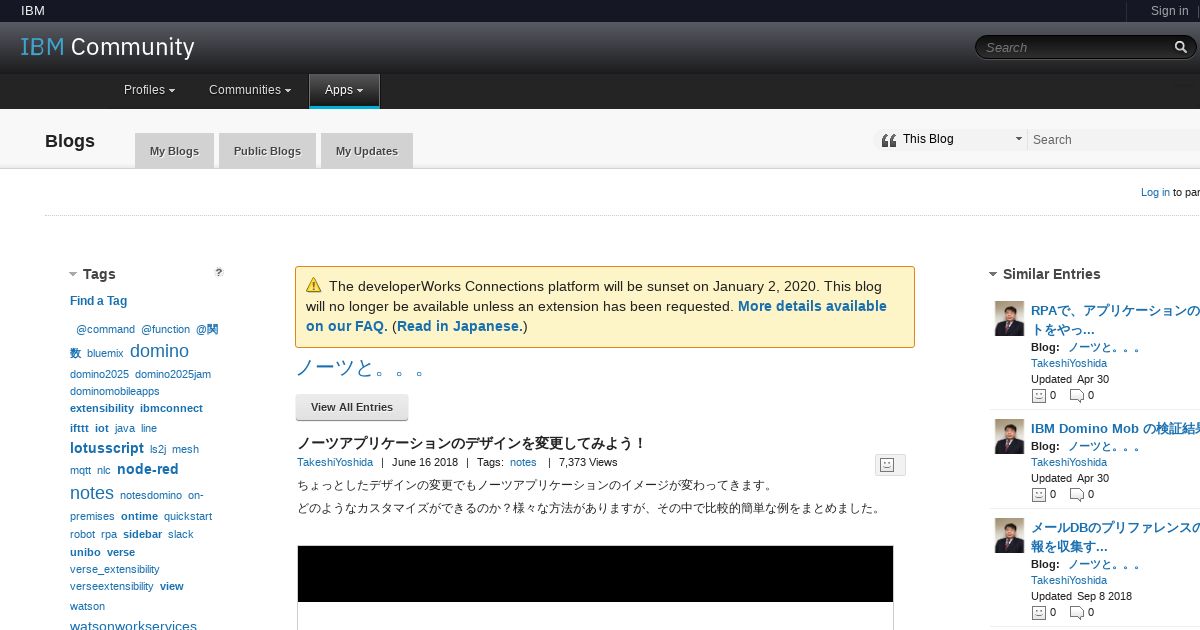Click comments icon for RPA similar entry
Image resolution: width=1200 pixels, height=630 pixels.
pos(1076,396)
